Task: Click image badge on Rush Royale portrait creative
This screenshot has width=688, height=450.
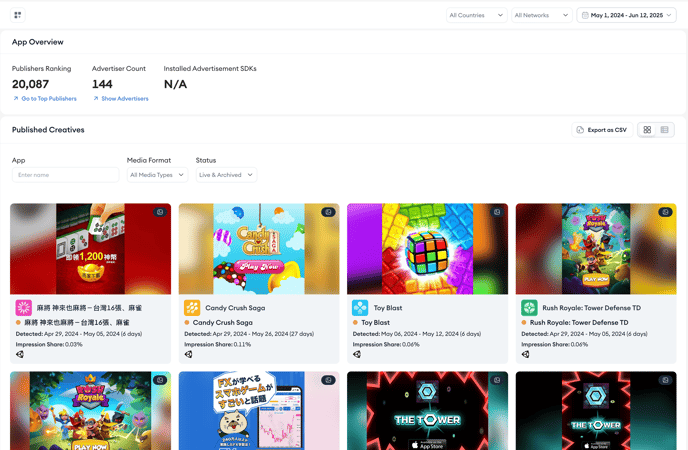Action: pyautogui.click(x=665, y=212)
